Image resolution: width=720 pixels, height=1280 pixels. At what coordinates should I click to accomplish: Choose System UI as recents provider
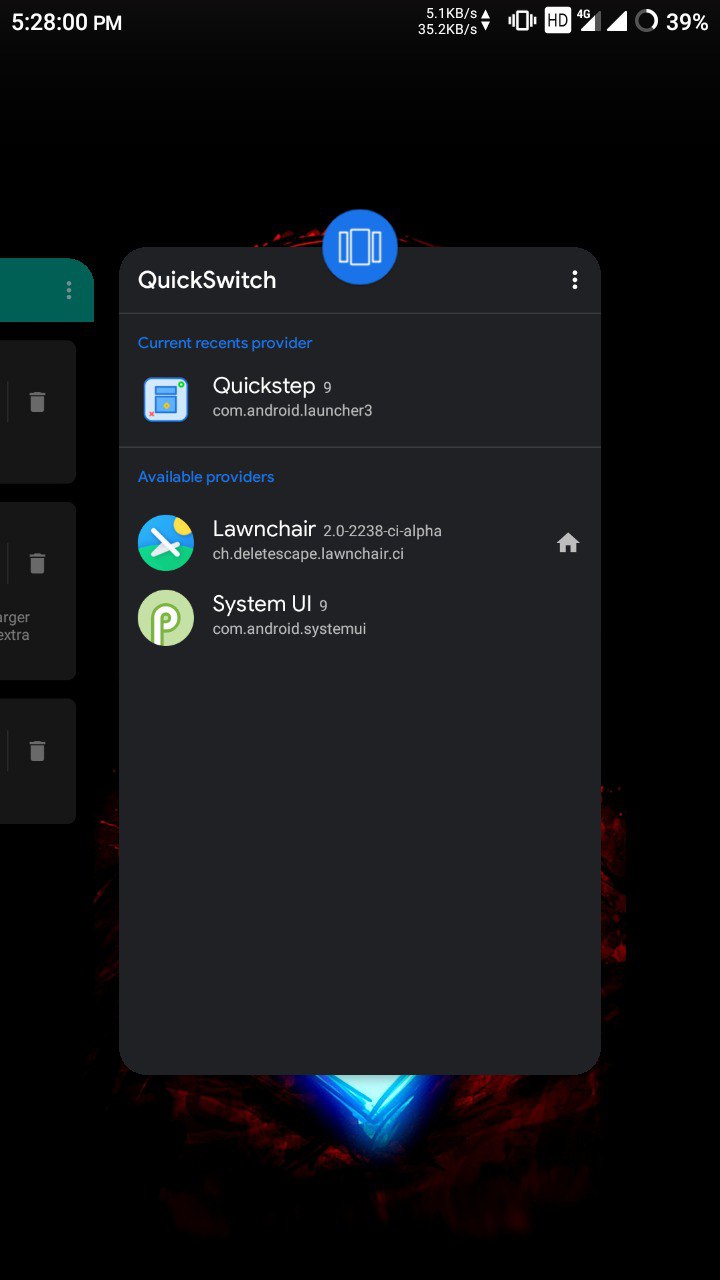[360, 618]
